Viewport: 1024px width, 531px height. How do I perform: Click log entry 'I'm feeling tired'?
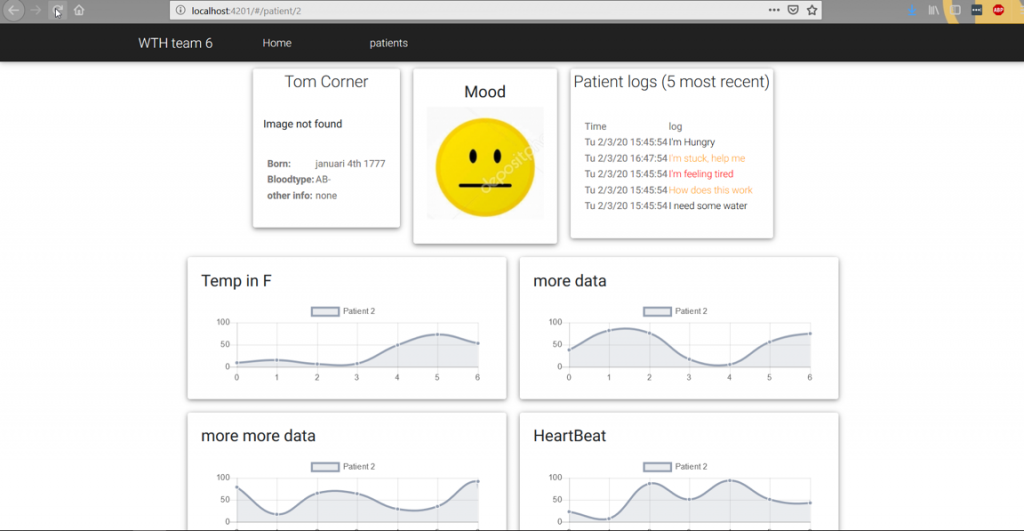[x=701, y=174]
